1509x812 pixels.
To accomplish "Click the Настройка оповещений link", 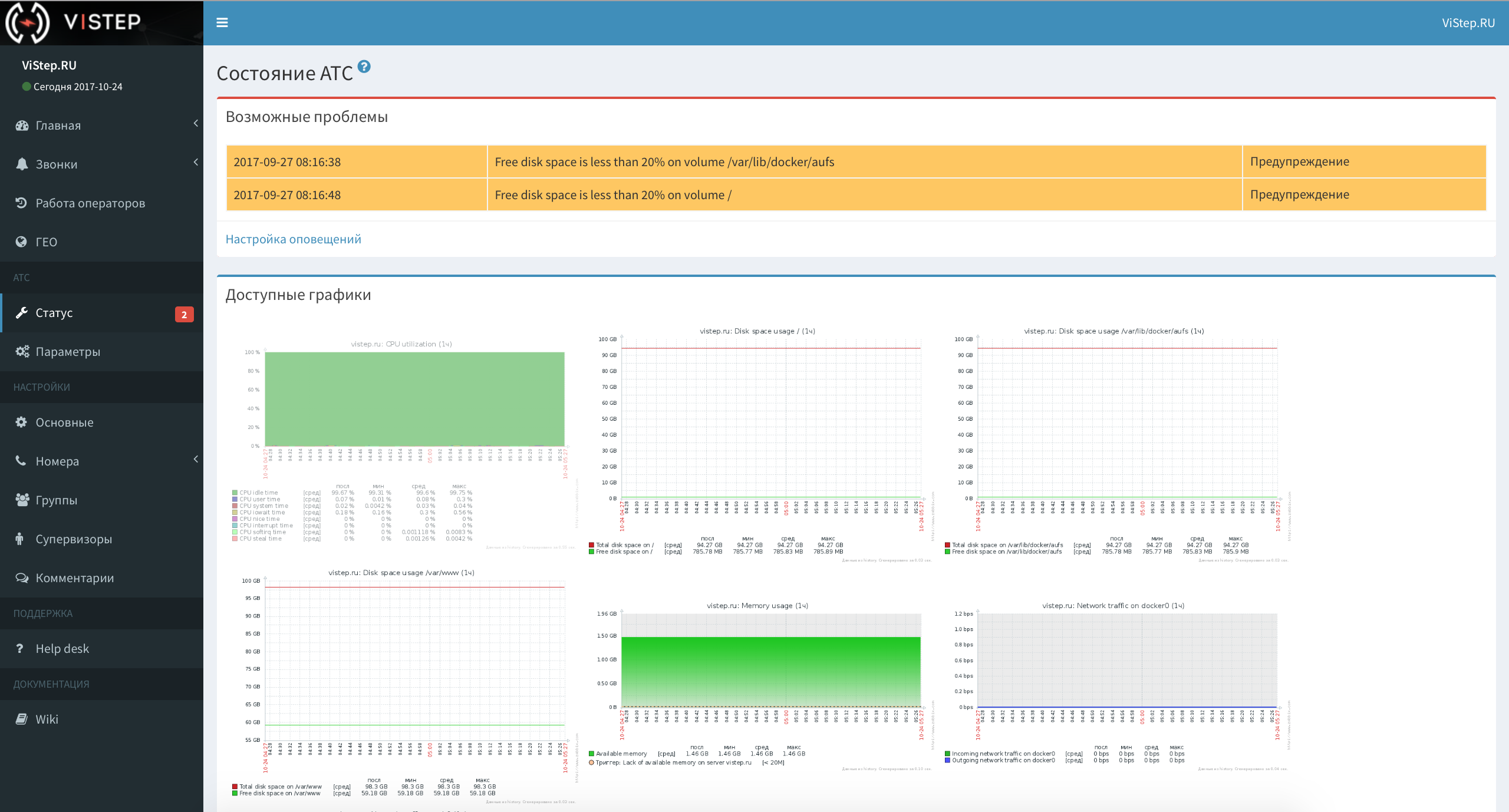I will click(293, 239).
